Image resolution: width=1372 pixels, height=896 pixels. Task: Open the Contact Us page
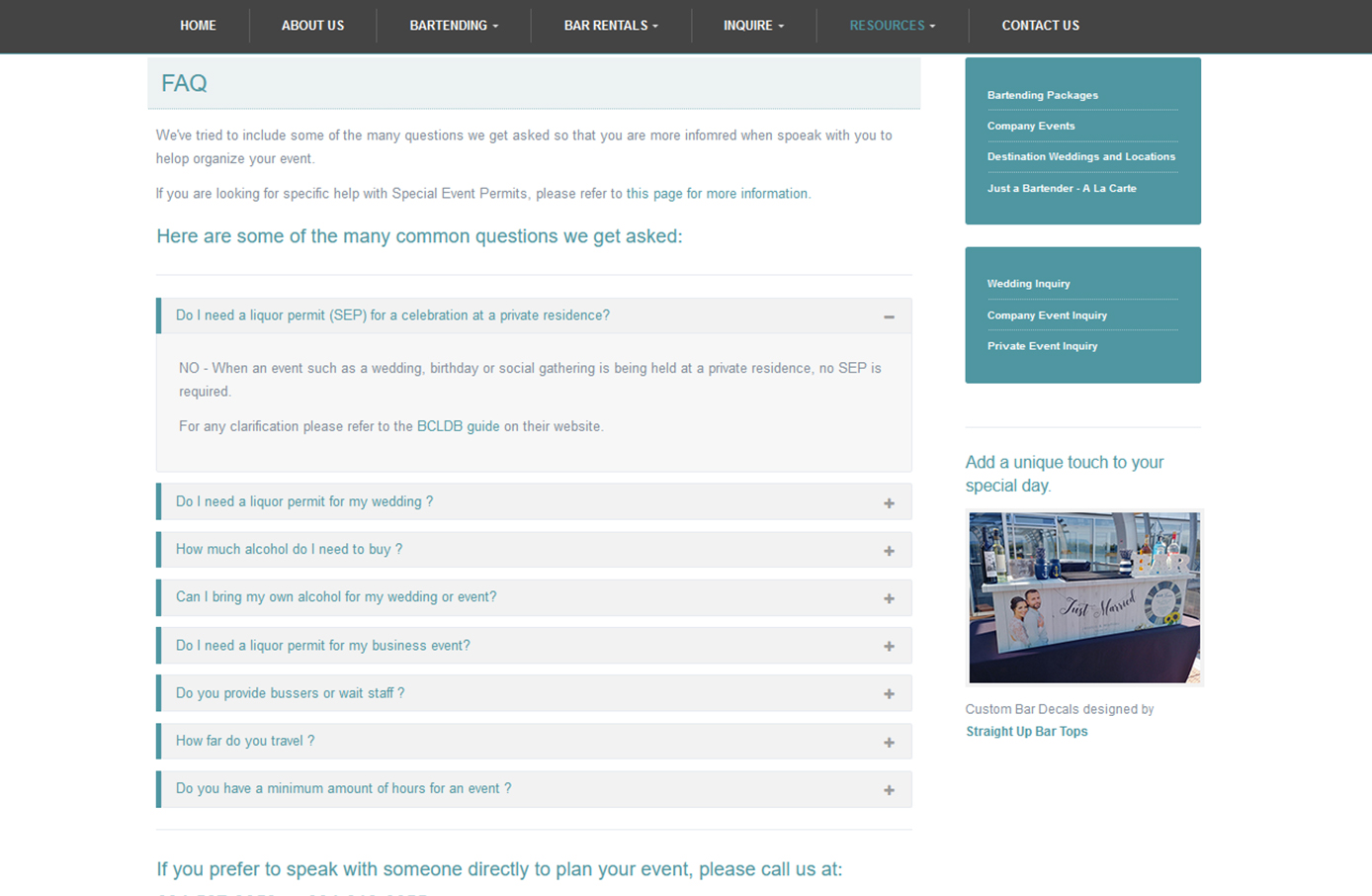pos(1040,26)
